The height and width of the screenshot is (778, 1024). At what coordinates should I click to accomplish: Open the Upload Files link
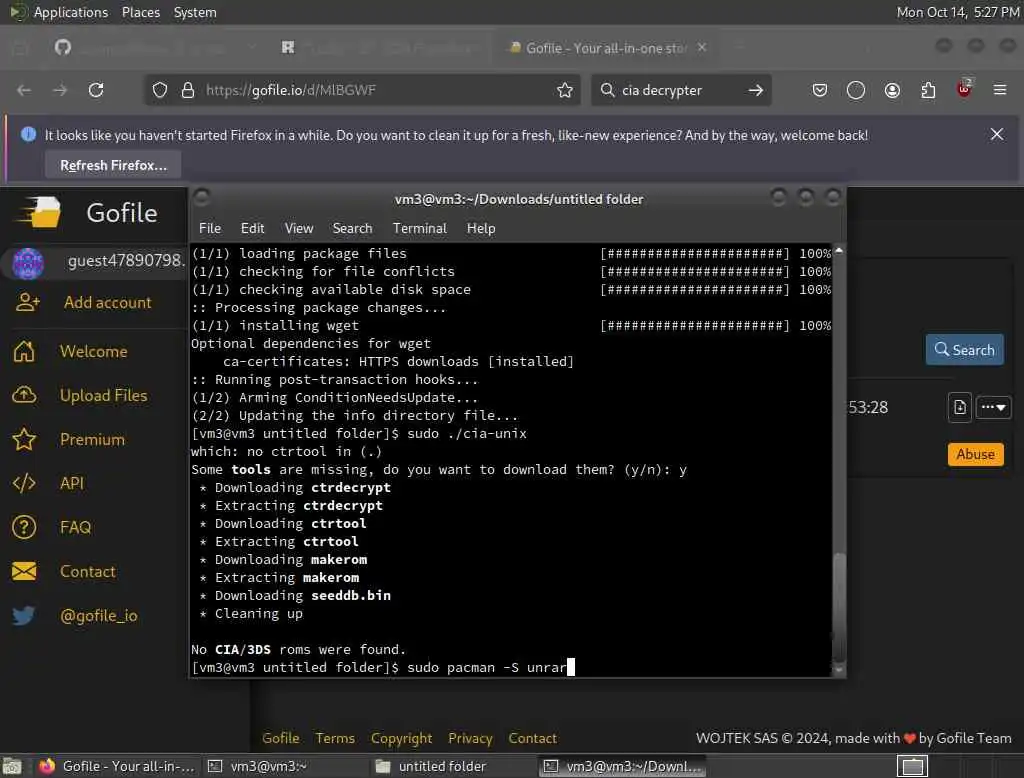pyautogui.click(x=104, y=395)
